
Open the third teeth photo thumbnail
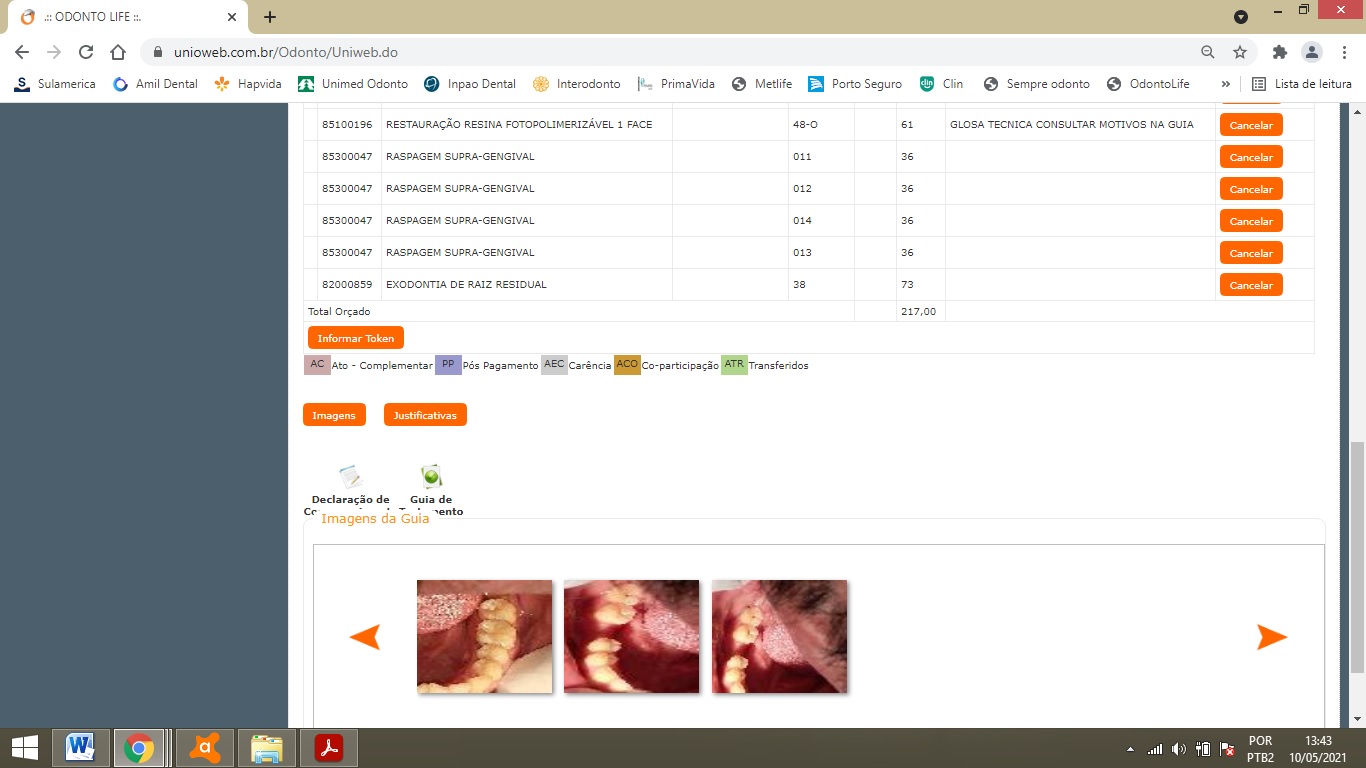click(779, 636)
